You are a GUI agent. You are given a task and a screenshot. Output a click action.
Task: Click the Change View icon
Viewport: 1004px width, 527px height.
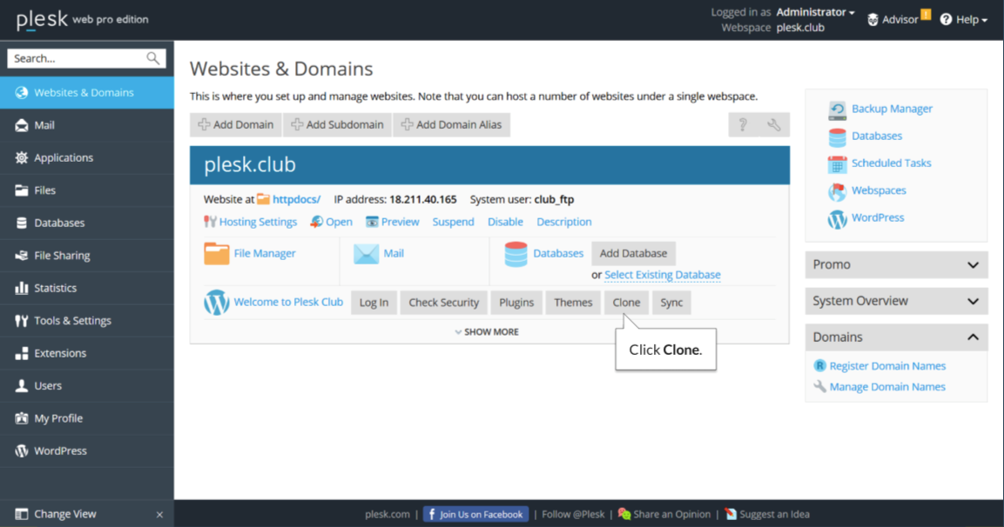coord(21,514)
